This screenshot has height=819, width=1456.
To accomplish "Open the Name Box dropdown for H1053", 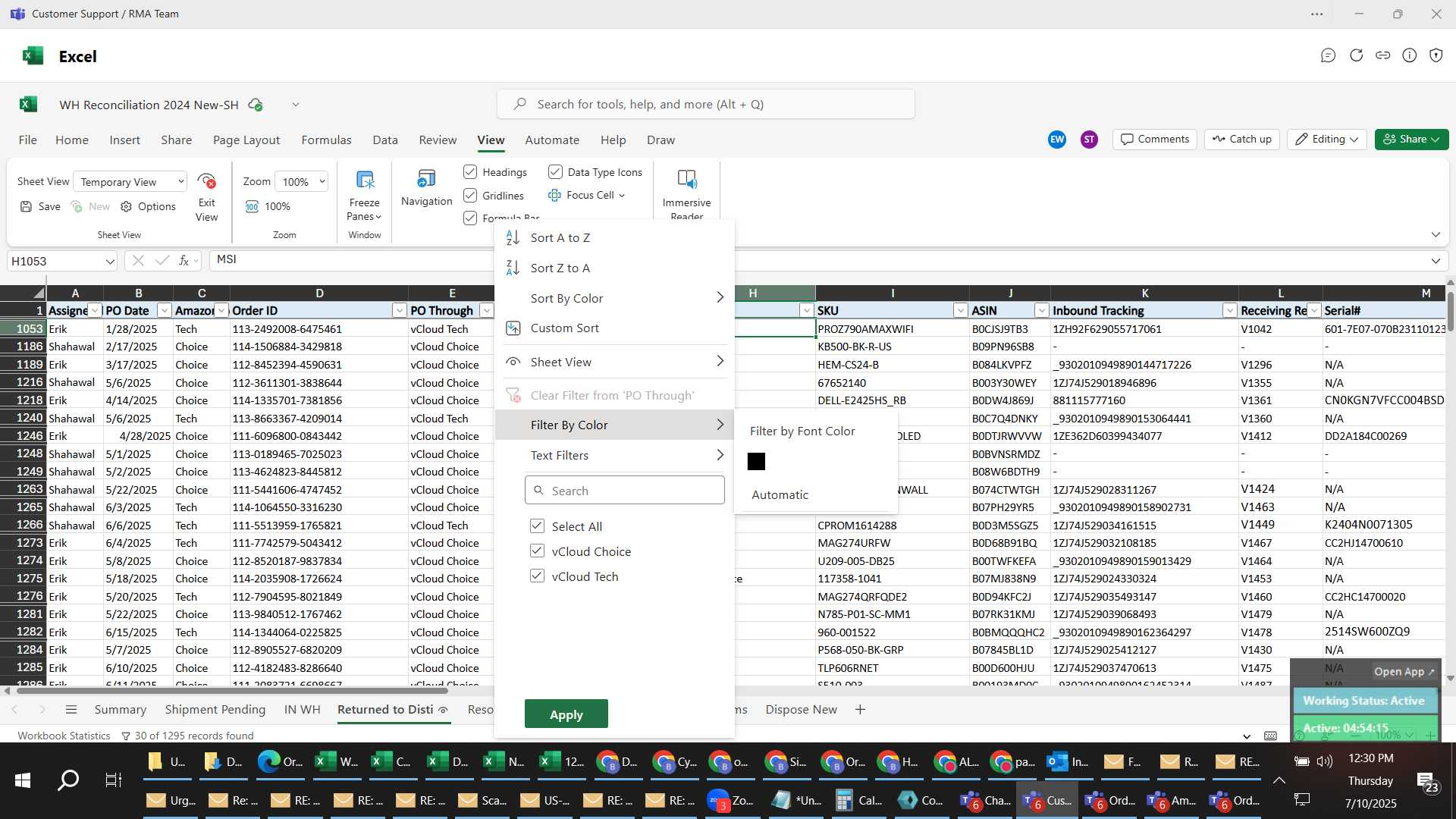I will tap(110, 261).
